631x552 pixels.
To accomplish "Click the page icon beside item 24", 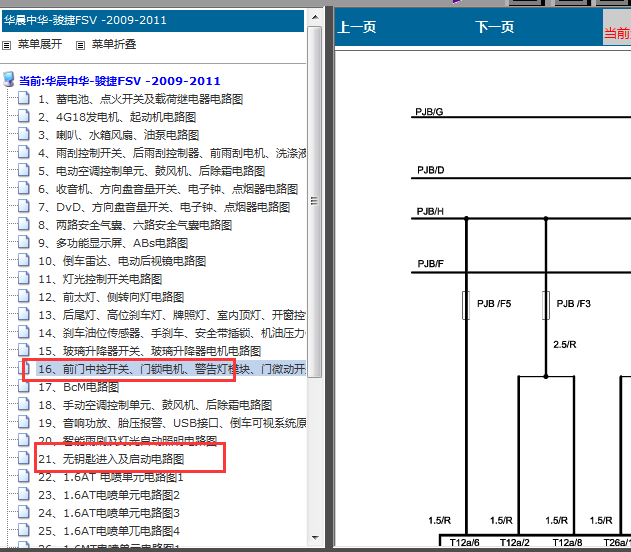I will pyautogui.click(x=24, y=512).
